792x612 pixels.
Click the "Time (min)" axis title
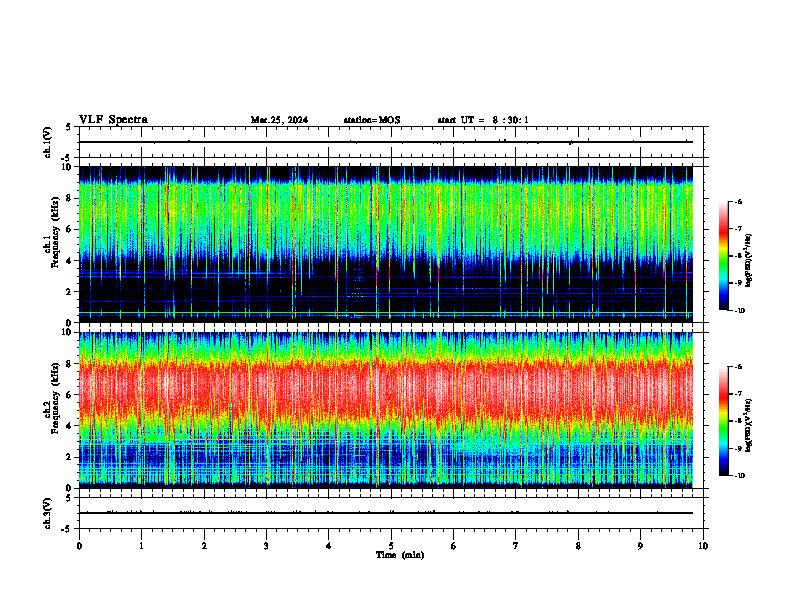400,555
